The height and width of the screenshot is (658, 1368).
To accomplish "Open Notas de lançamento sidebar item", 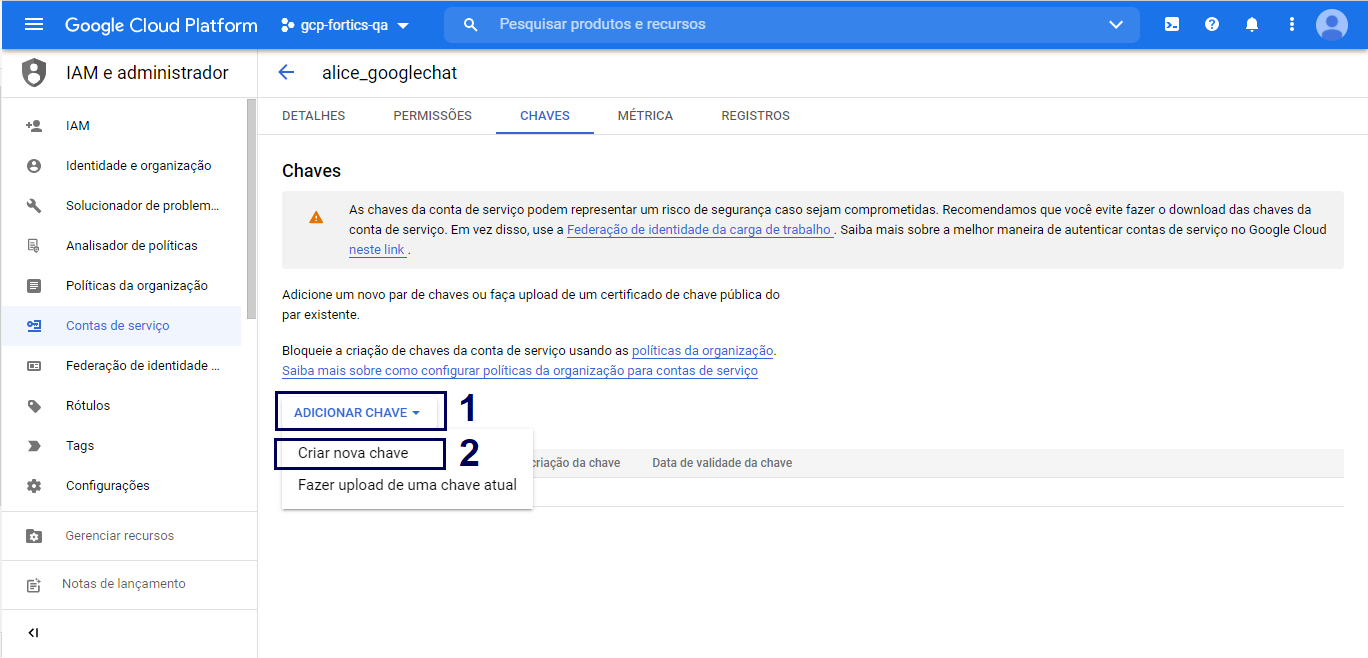I will click(128, 584).
